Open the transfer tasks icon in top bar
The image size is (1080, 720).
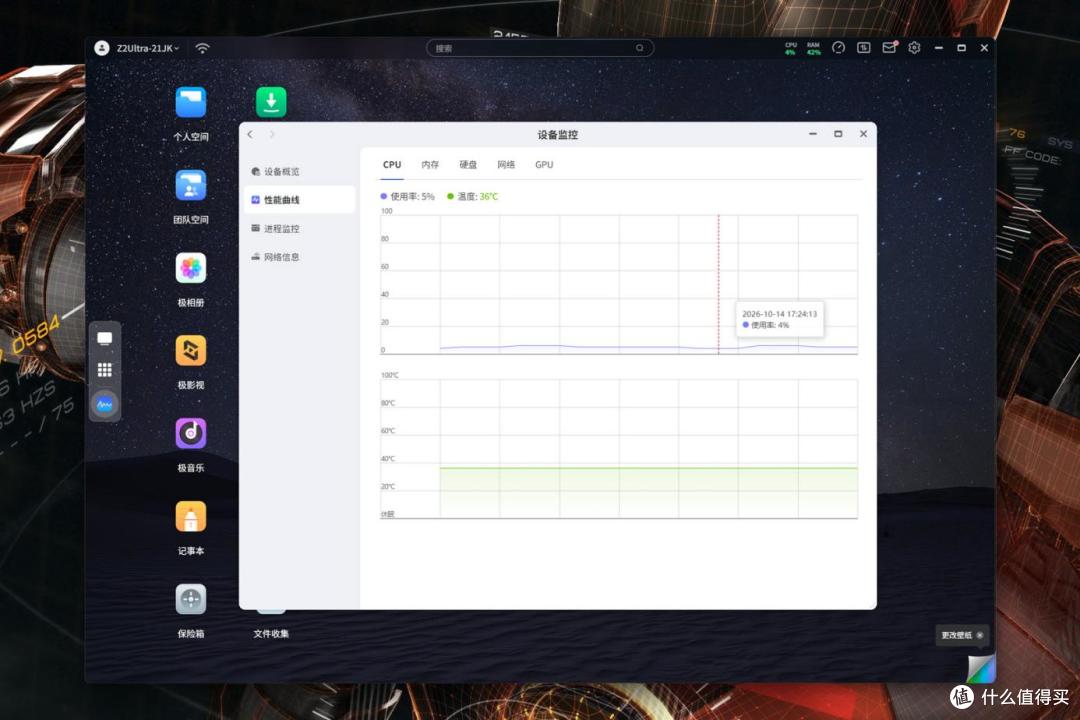click(x=864, y=48)
